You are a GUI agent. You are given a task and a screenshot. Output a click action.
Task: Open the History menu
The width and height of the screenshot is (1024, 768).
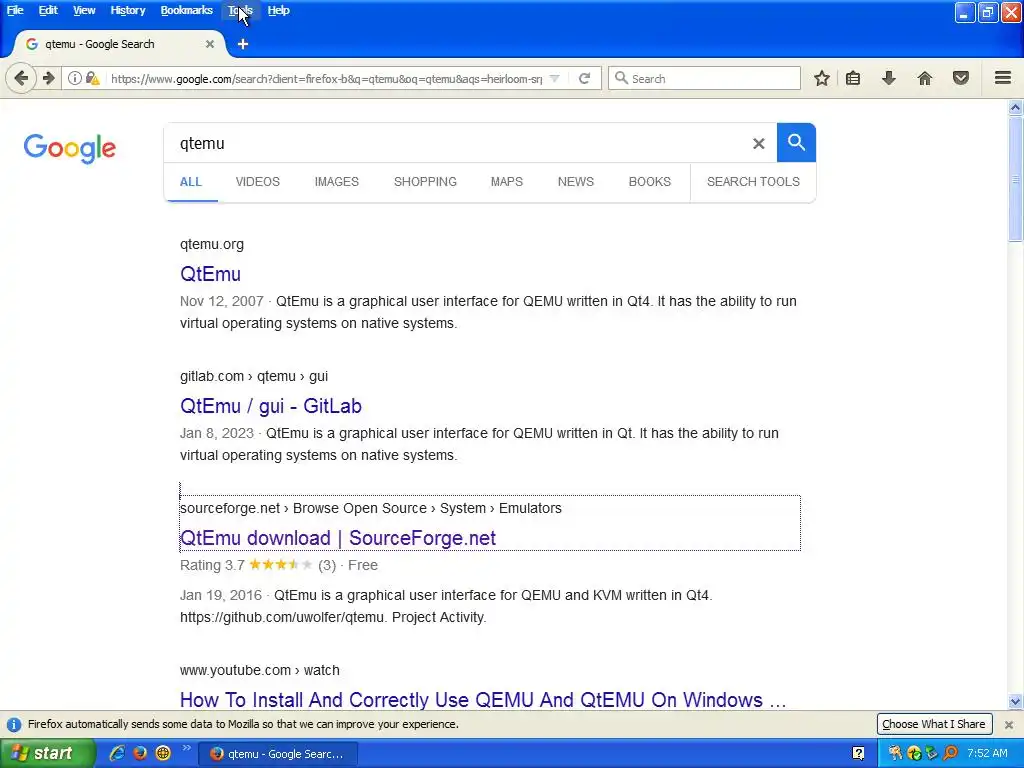pos(127,10)
